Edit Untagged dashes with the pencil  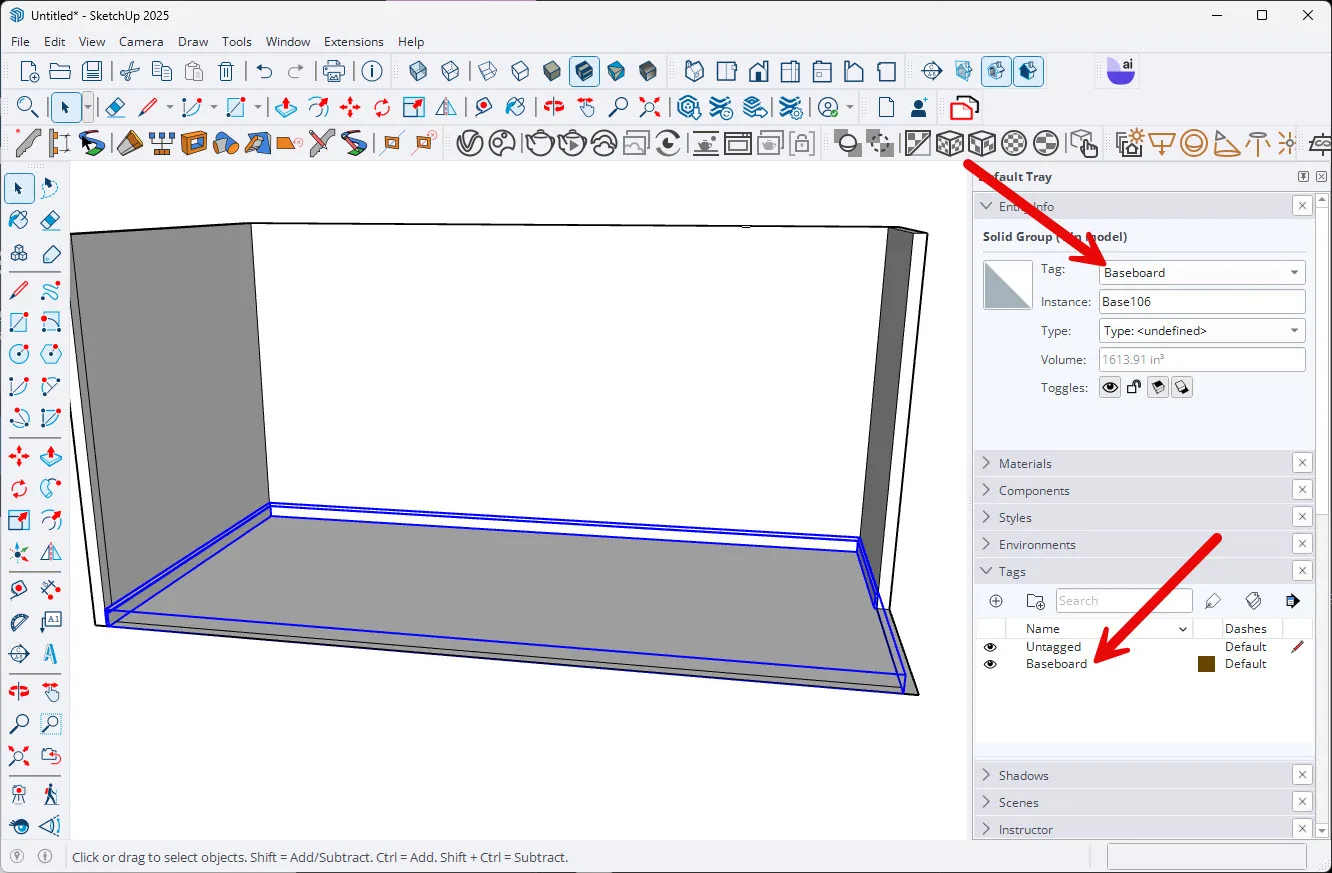(x=1298, y=646)
